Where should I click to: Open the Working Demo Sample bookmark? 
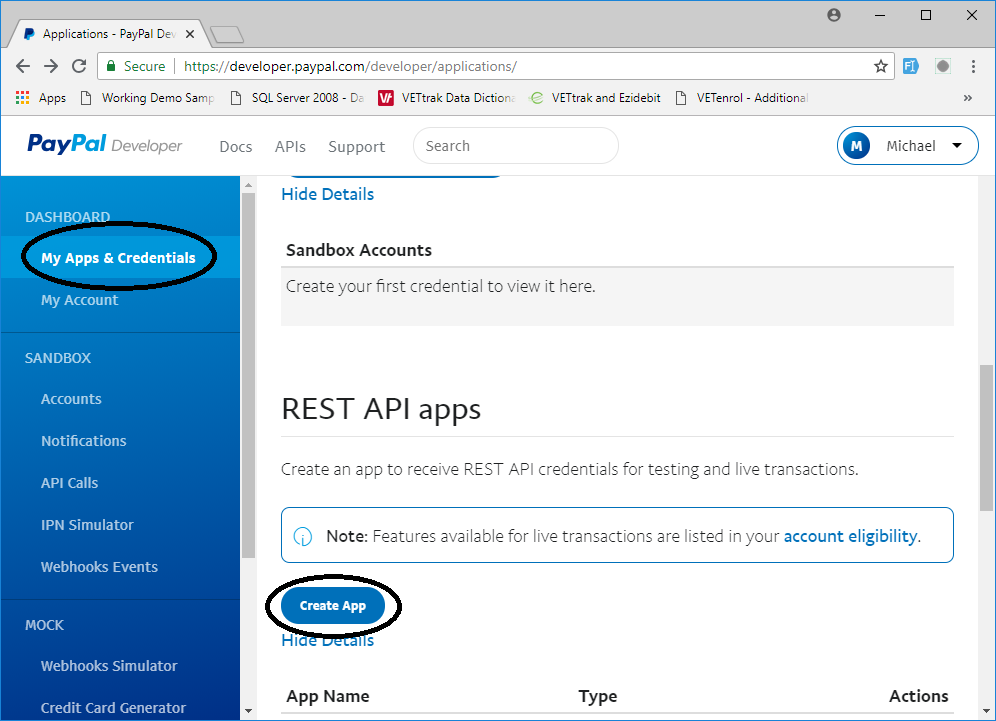[x=147, y=98]
